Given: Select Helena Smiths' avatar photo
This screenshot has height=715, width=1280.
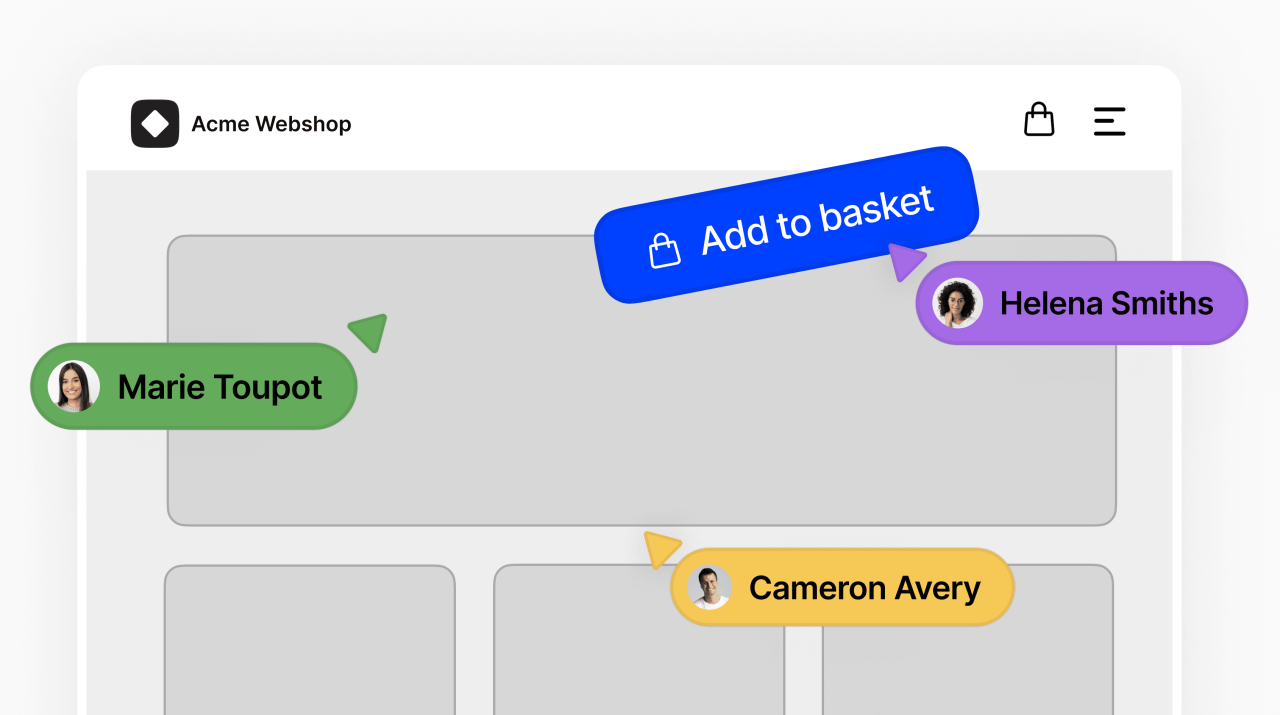Looking at the screenshot, I should coord(957,303).
